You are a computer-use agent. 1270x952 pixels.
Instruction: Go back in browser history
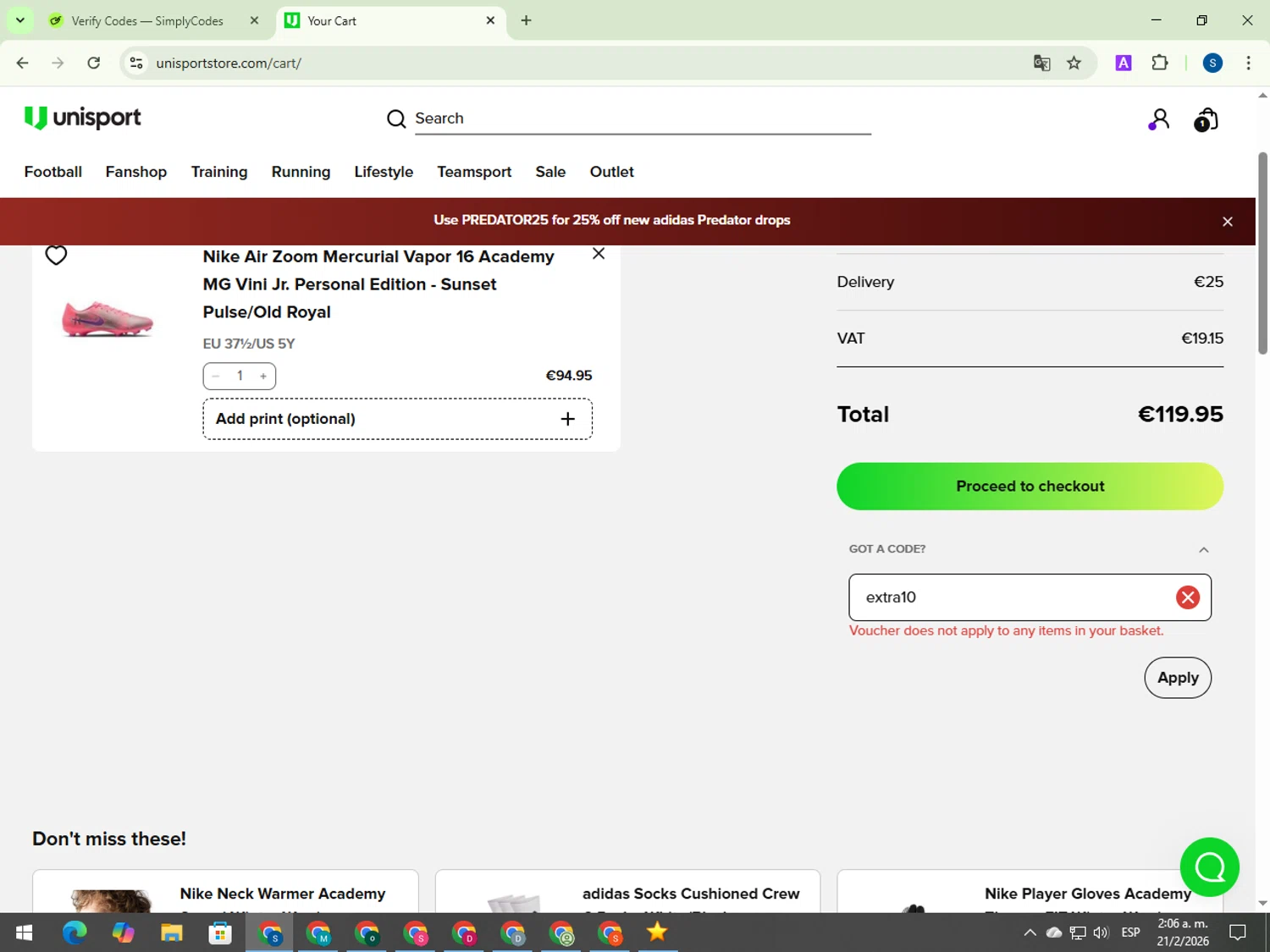[23, 63]
